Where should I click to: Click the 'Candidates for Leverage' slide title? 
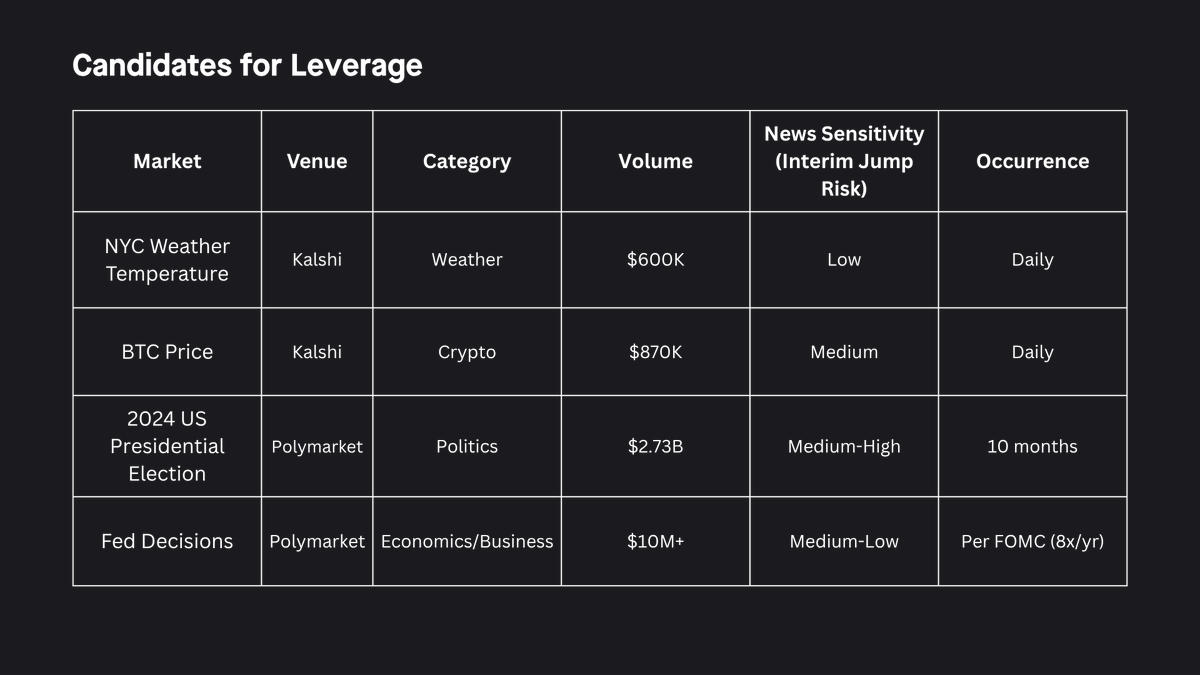click(x=247, y=66)
